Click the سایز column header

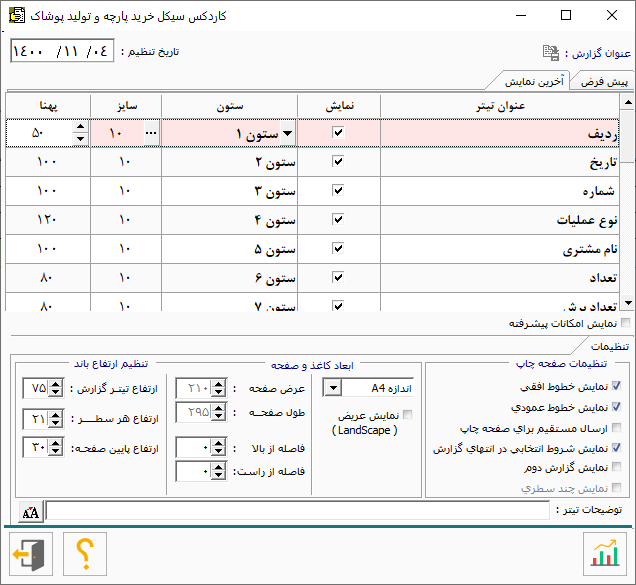coord(126,106)
